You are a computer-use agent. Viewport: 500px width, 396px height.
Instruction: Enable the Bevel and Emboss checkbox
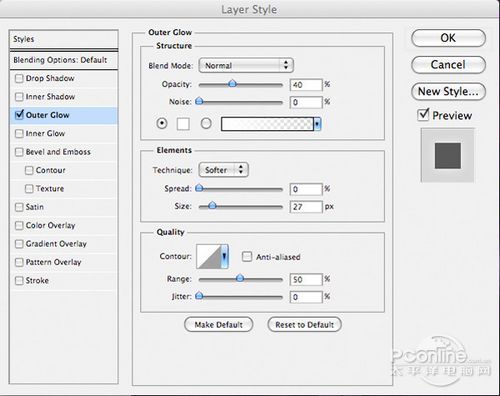(19, 152)
